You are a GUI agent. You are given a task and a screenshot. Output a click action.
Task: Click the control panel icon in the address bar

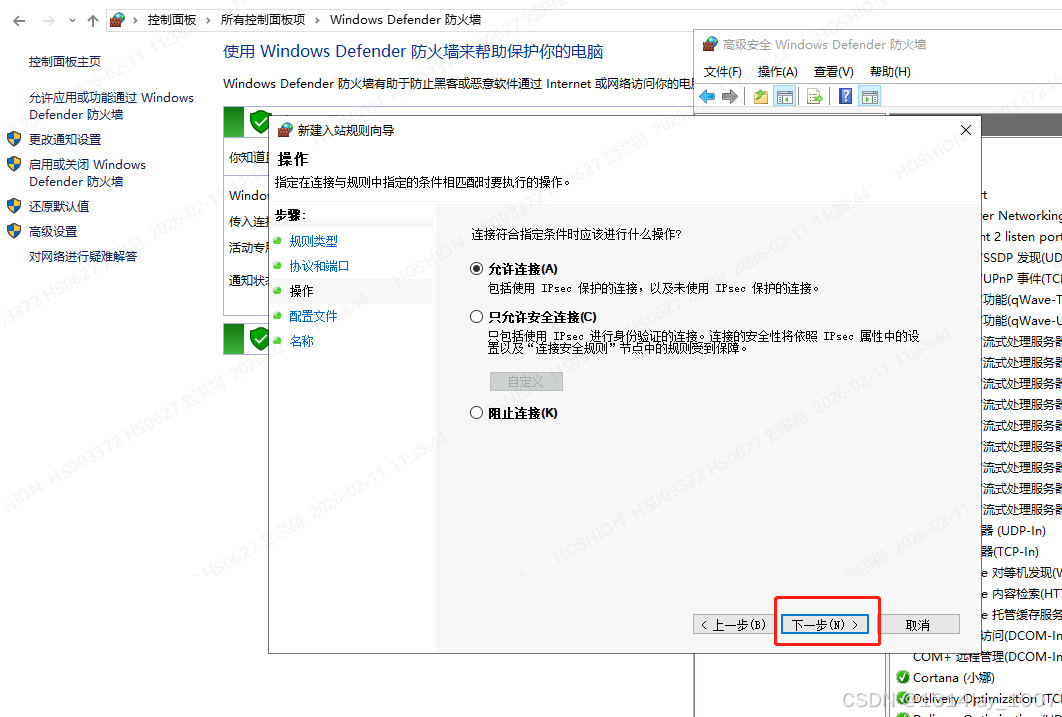pyautogui.click(x=117, y=20)
